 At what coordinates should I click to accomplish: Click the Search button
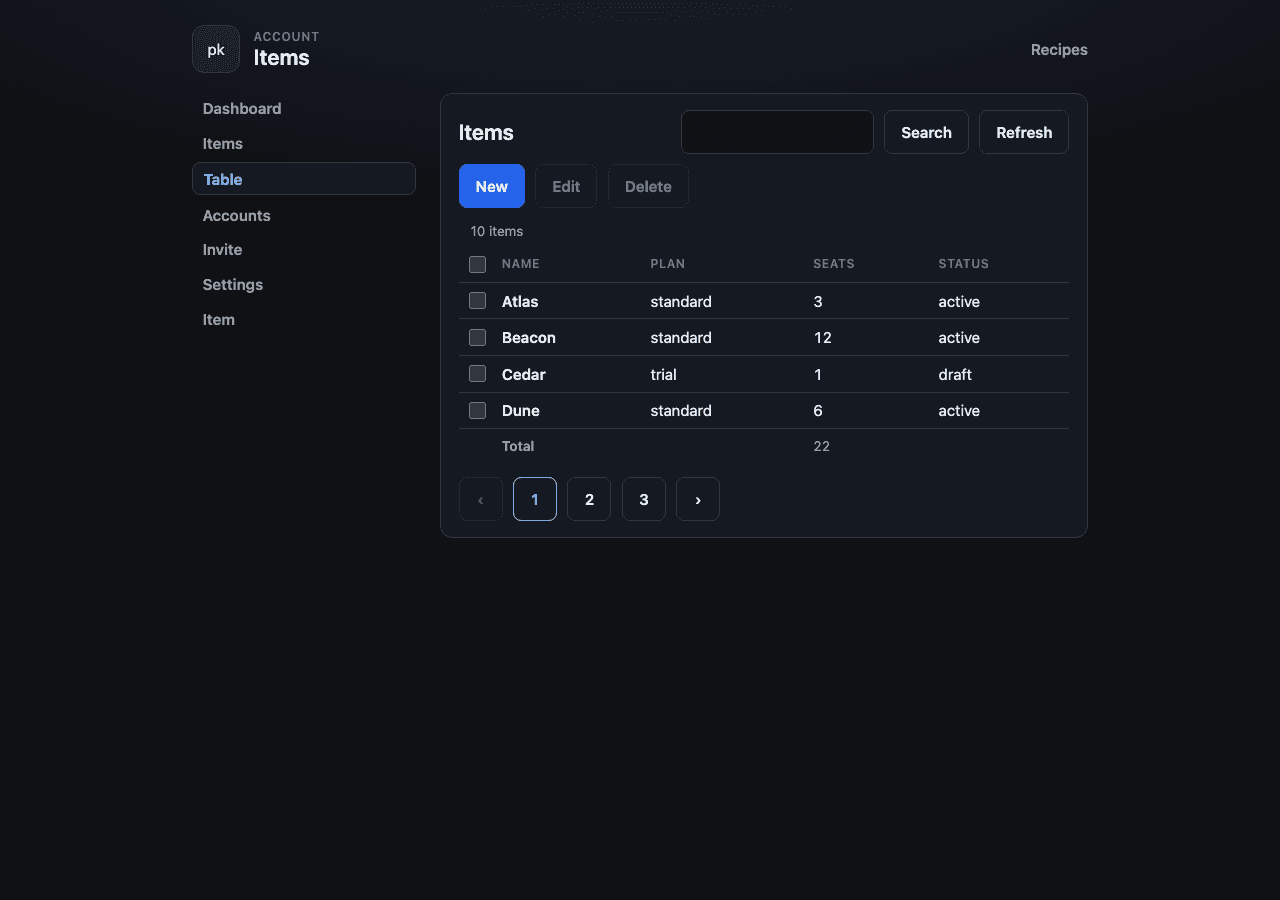[926, 132]
